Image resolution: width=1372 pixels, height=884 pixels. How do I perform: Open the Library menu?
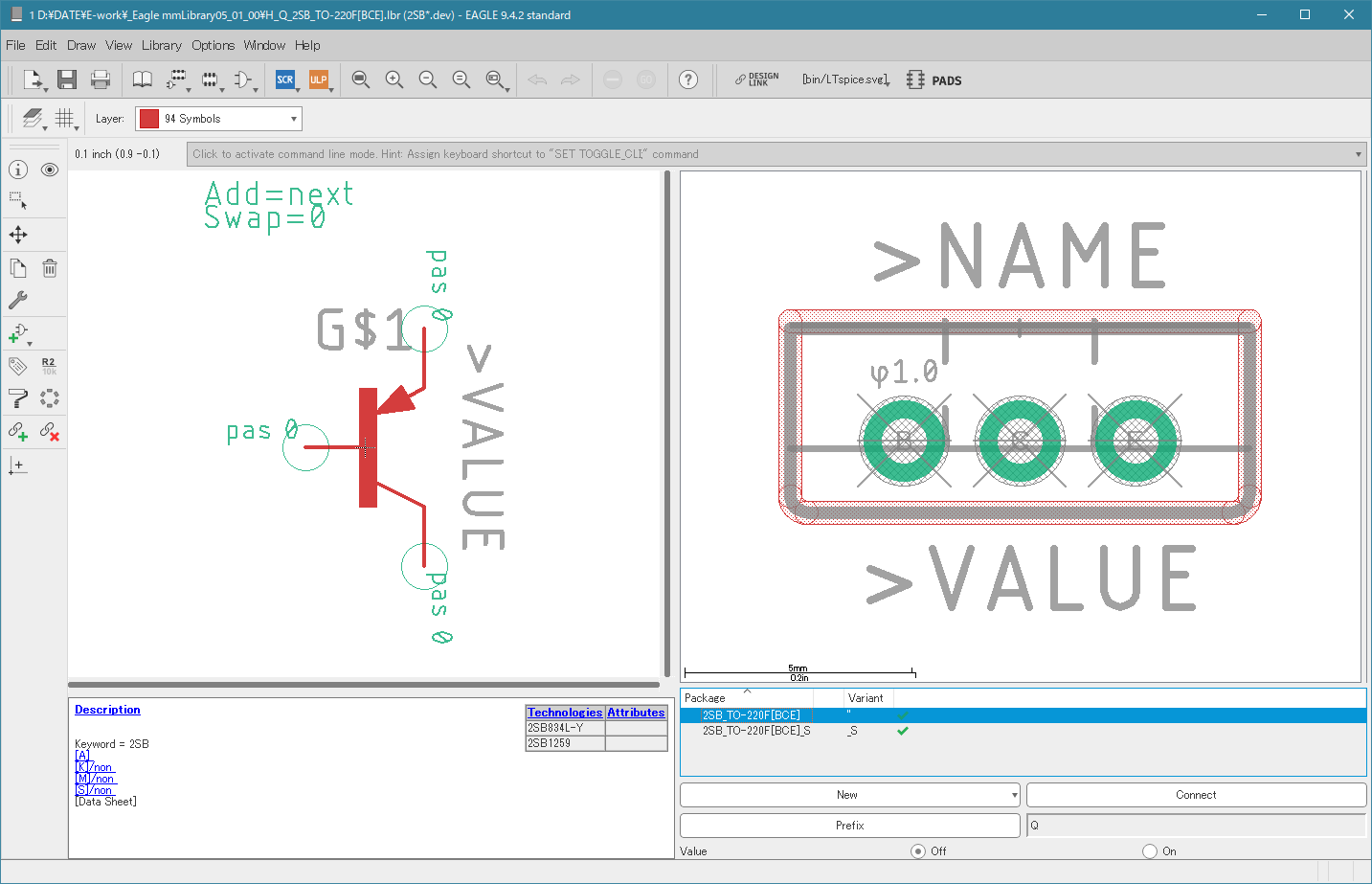click(x=161, y=45)
